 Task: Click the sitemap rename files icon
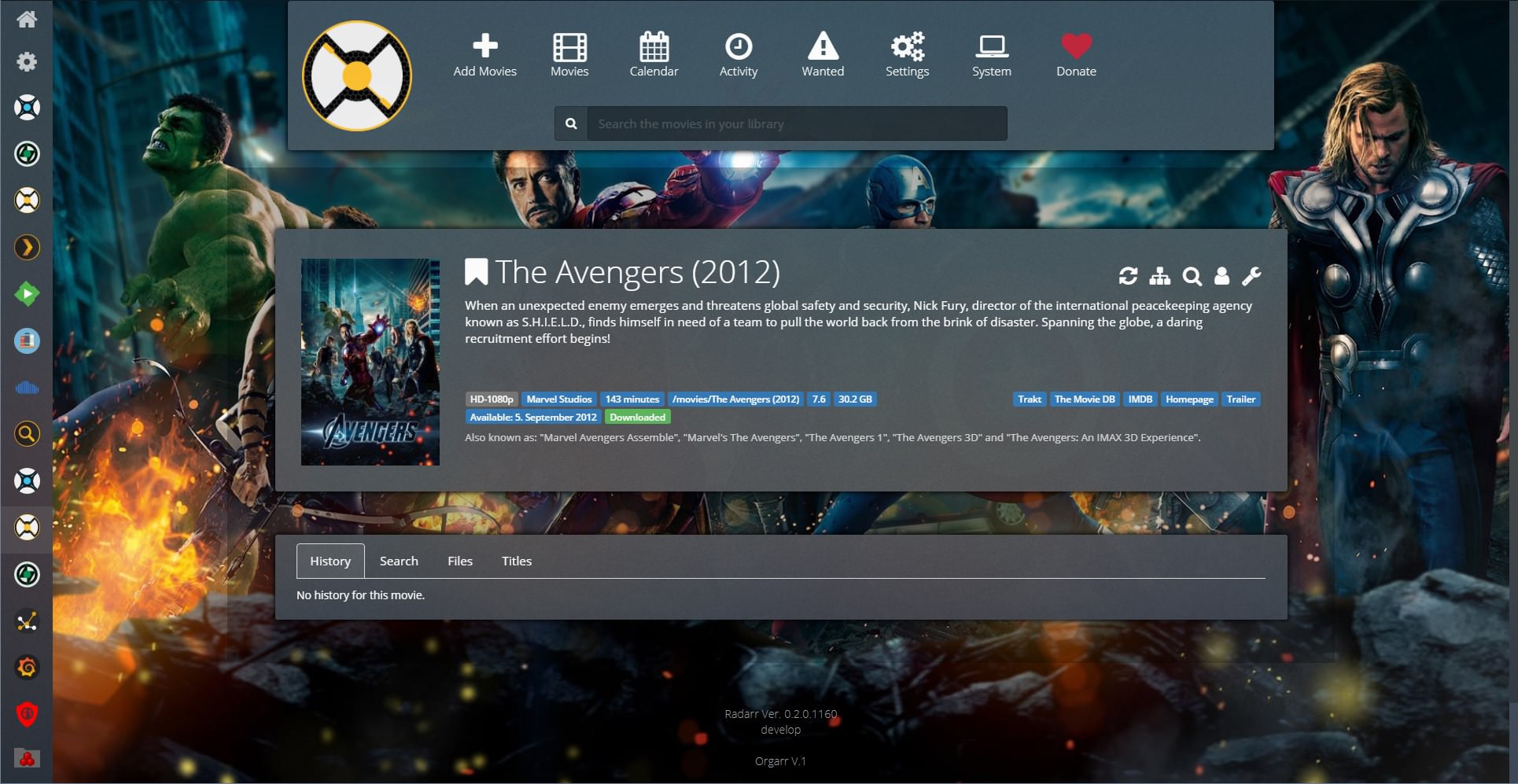point(1159,276)
